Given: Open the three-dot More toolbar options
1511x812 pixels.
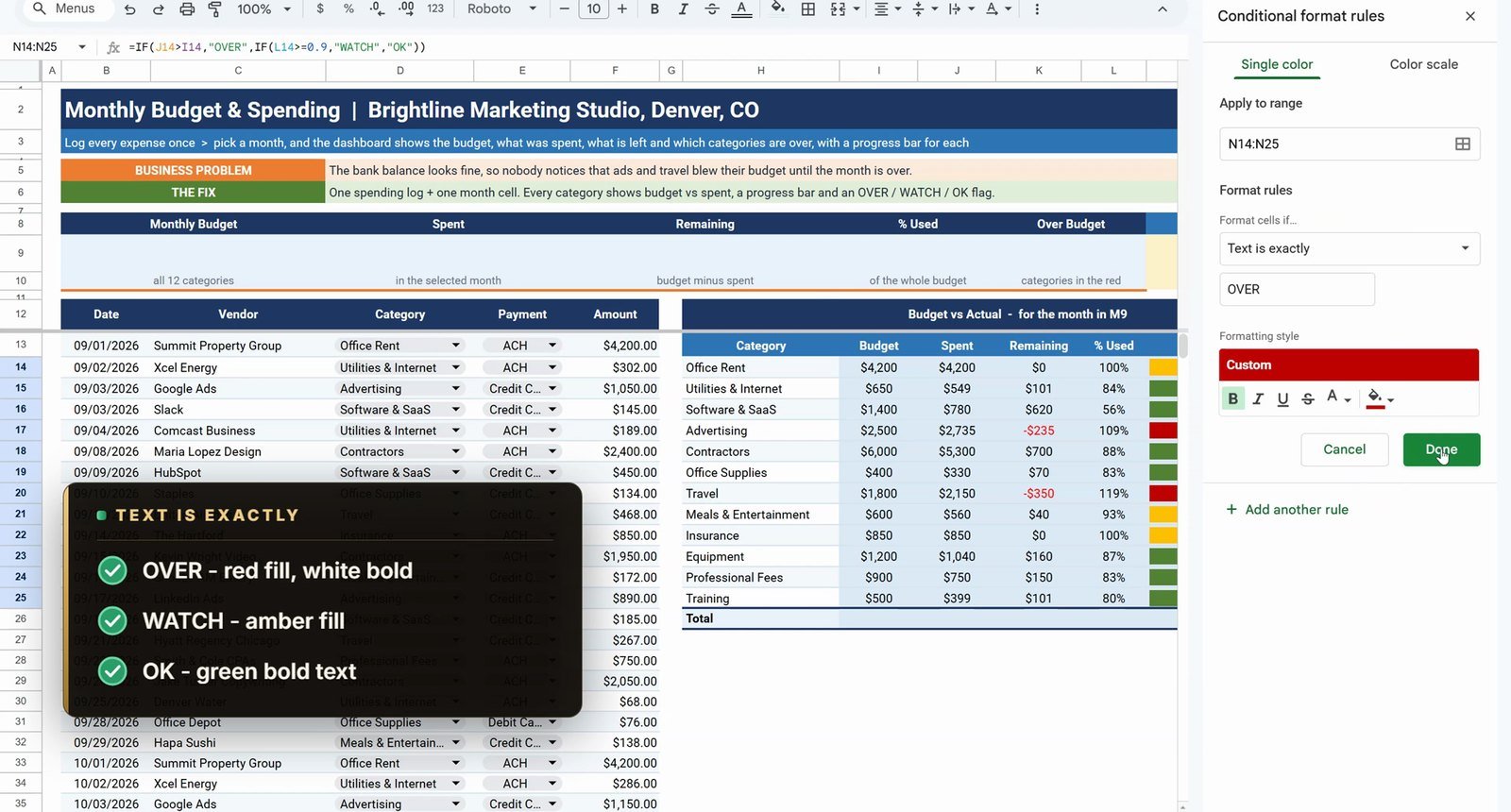Looking at the screenshot, I should point(1037,8).
